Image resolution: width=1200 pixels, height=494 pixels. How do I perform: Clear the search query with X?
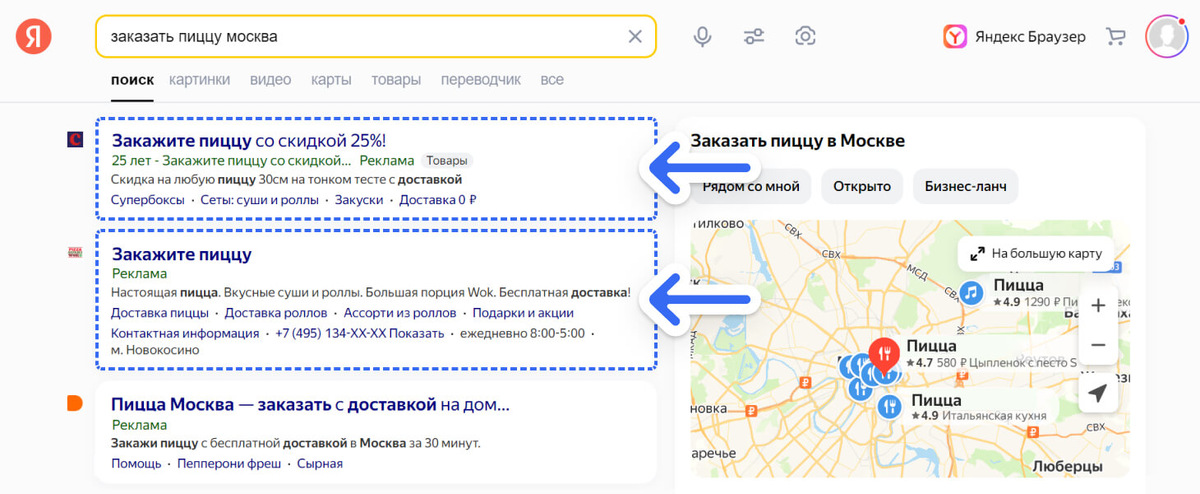click(635, 37)
